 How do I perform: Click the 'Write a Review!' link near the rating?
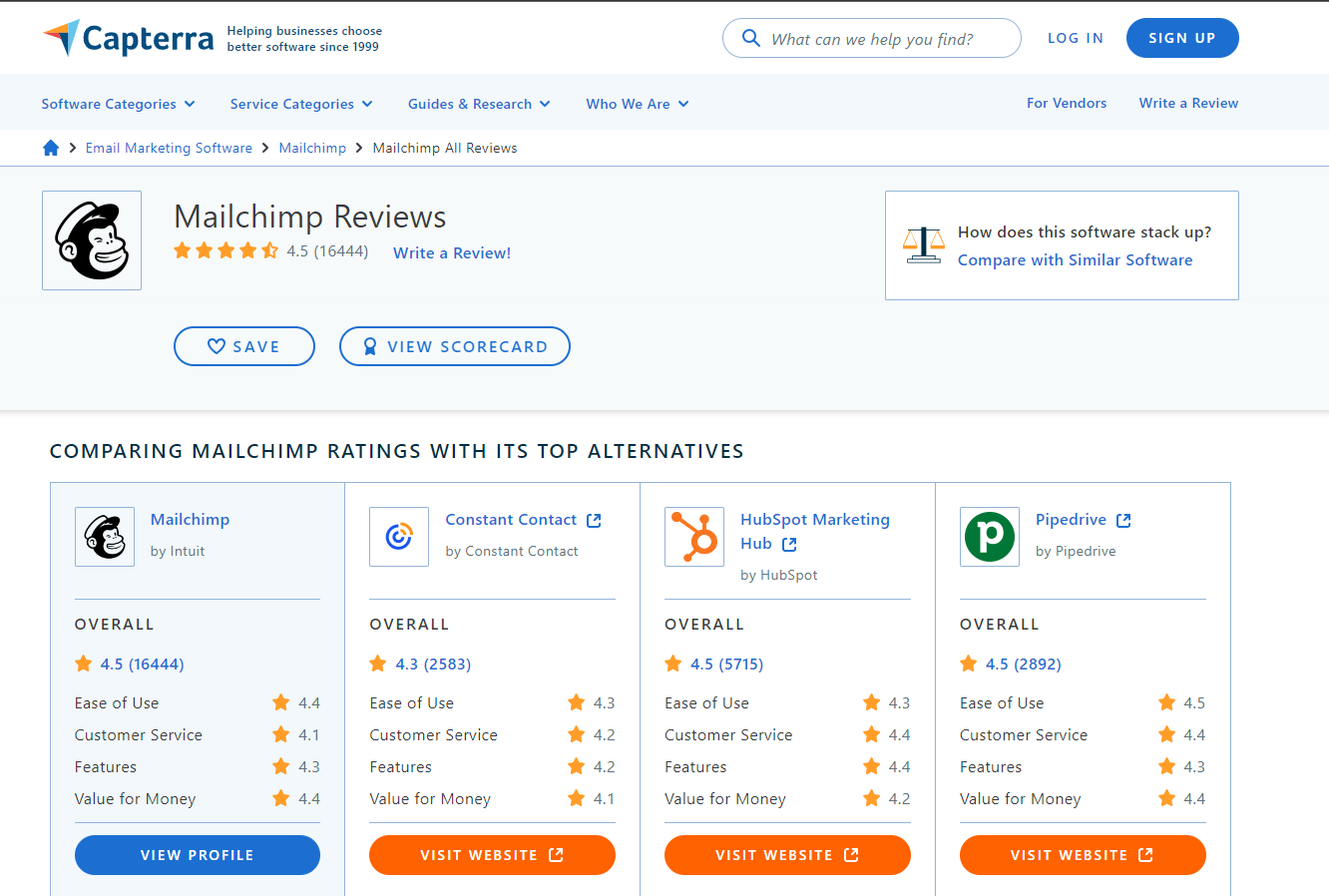[x=452, y=252]
